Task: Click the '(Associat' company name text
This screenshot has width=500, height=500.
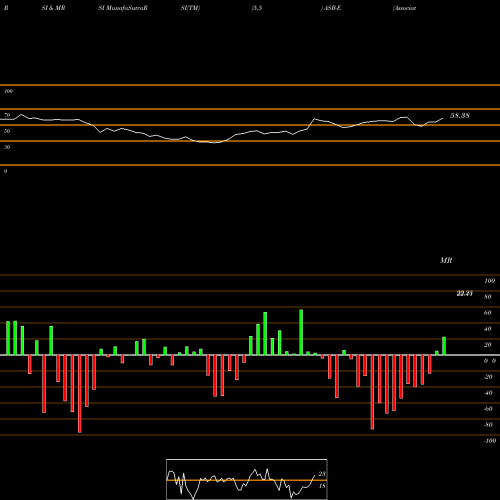Action: pos(404,8)
